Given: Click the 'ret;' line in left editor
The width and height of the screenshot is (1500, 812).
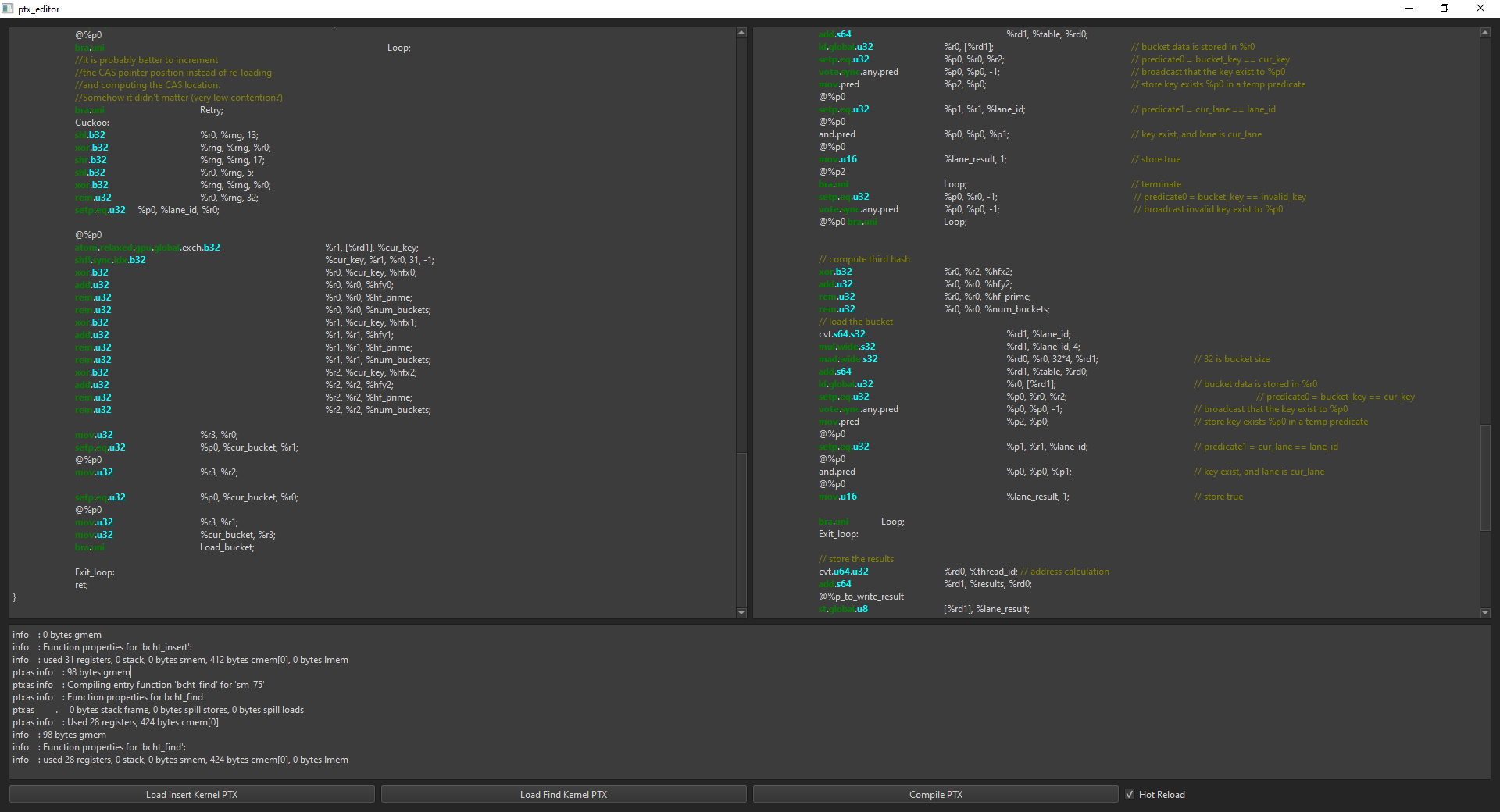Looking at the screenshot, I should point(81,585).
